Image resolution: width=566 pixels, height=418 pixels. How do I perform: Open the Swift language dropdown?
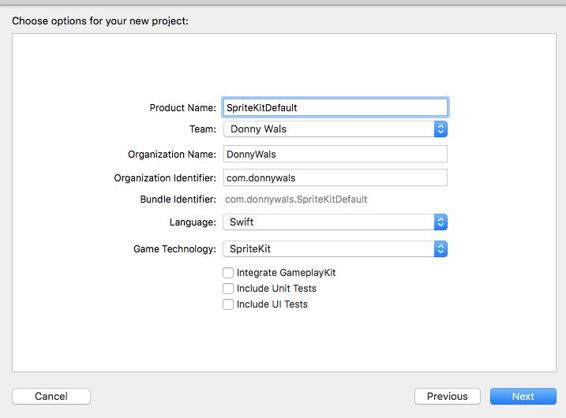click(335, 222)
